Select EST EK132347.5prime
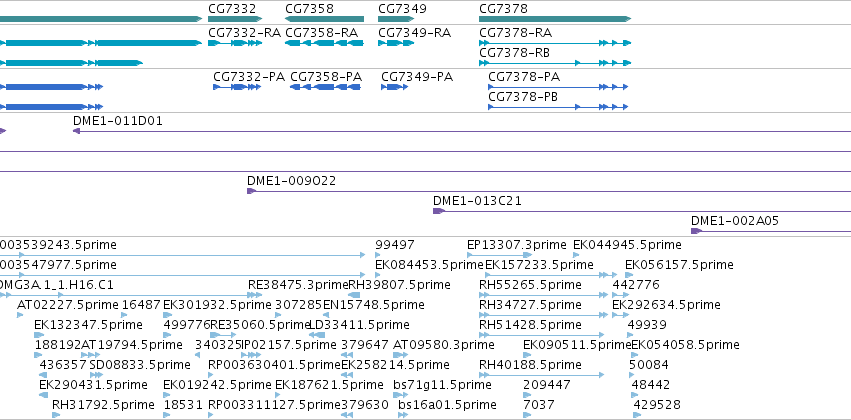 pos(88,326)
